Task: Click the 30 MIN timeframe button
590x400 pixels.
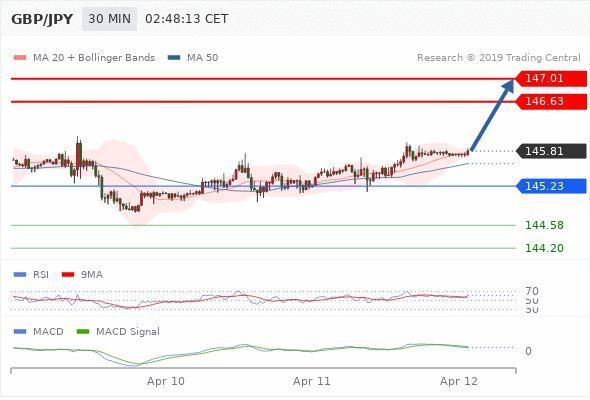Action: [109, 19]
